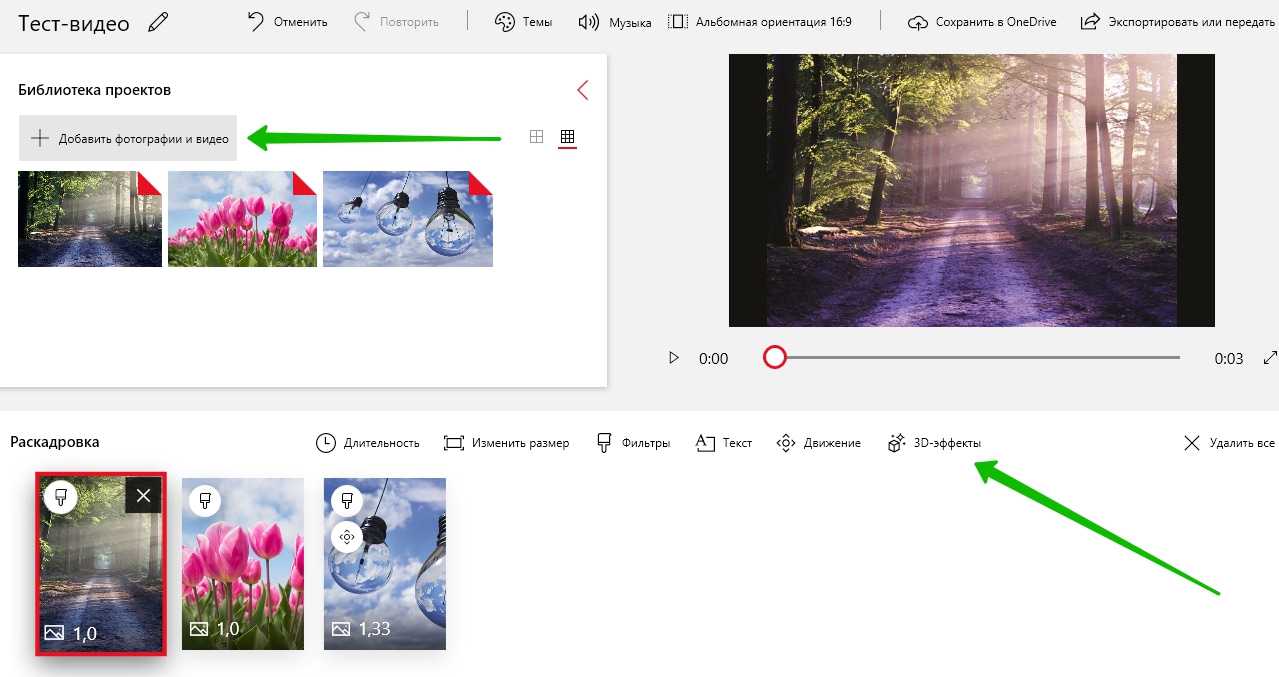Viewport: 1279px width, 677px height.
Task: Click the Отменить undo button
Action: [288, 22]
